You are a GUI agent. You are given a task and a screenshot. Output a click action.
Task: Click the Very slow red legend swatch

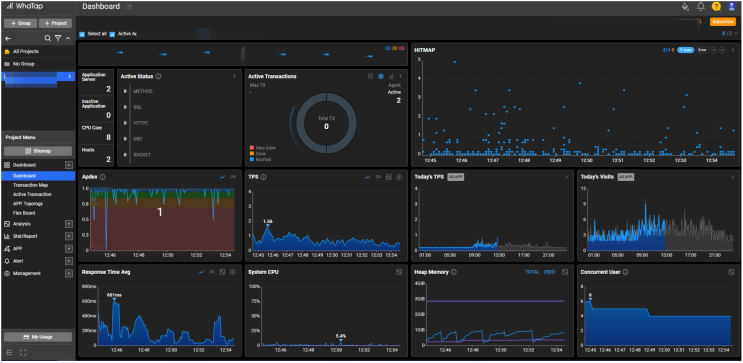(252, 148)
